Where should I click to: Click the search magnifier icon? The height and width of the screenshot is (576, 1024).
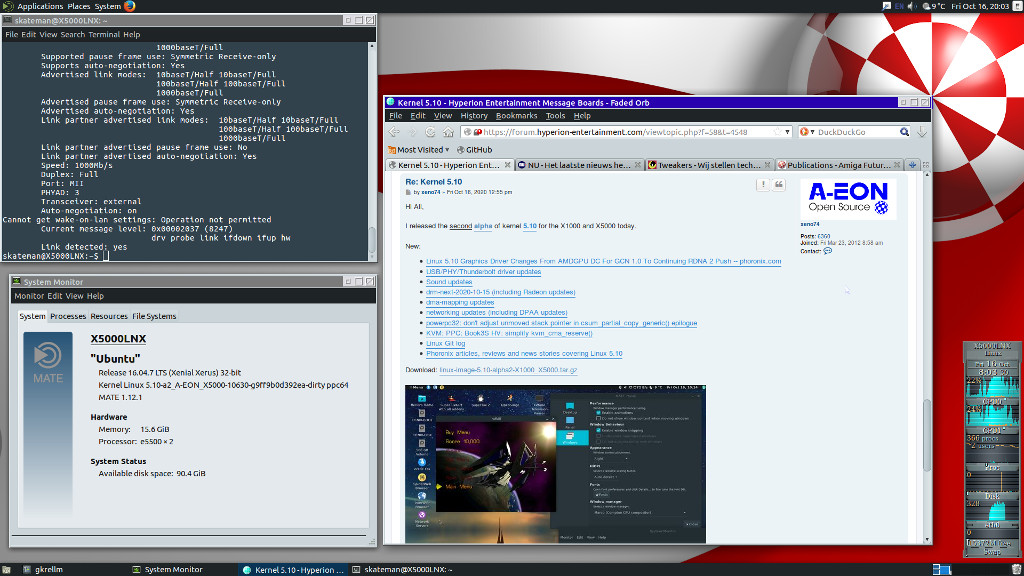click(x=904, y=132)
